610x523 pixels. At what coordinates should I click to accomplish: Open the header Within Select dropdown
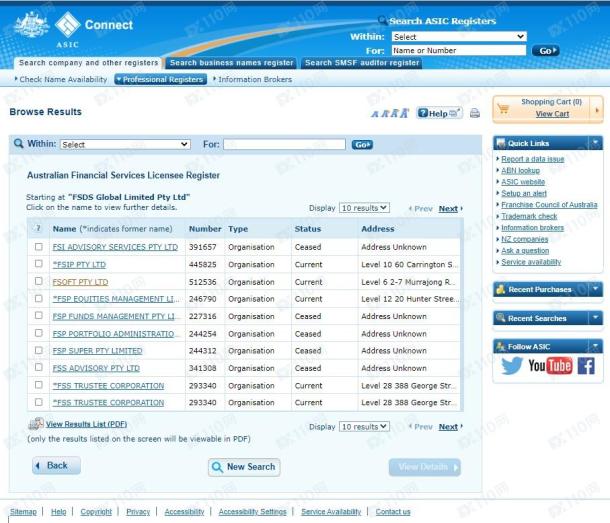pyautogui.click(x=459, y=37)
